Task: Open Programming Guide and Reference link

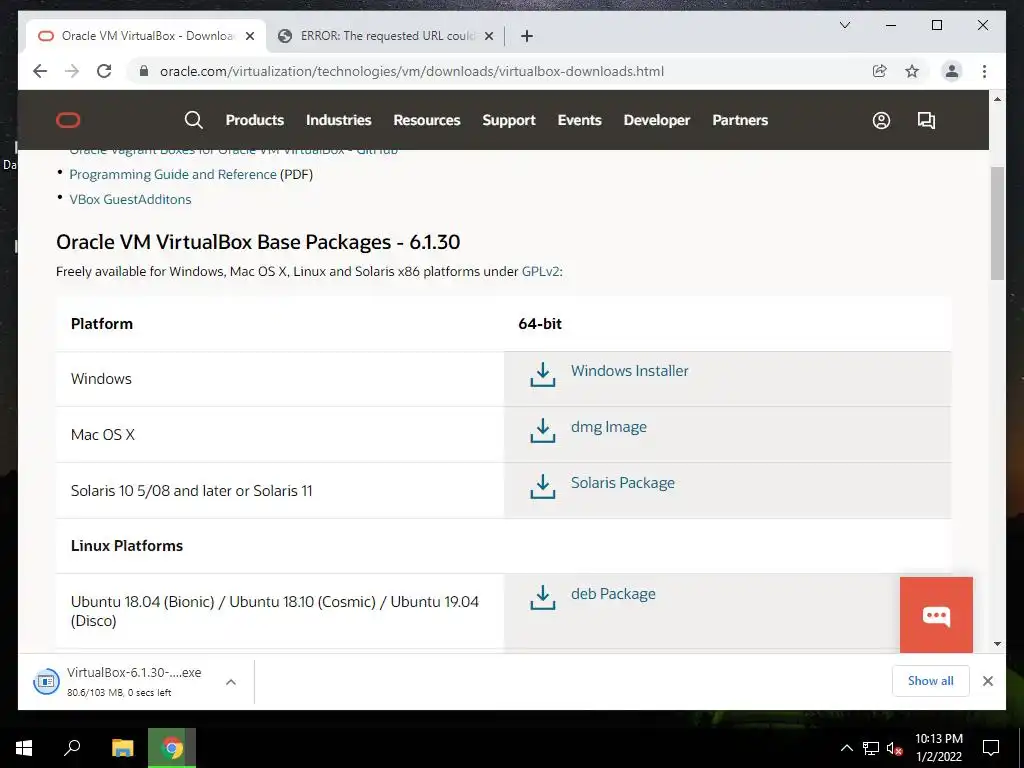Action: 172,174
